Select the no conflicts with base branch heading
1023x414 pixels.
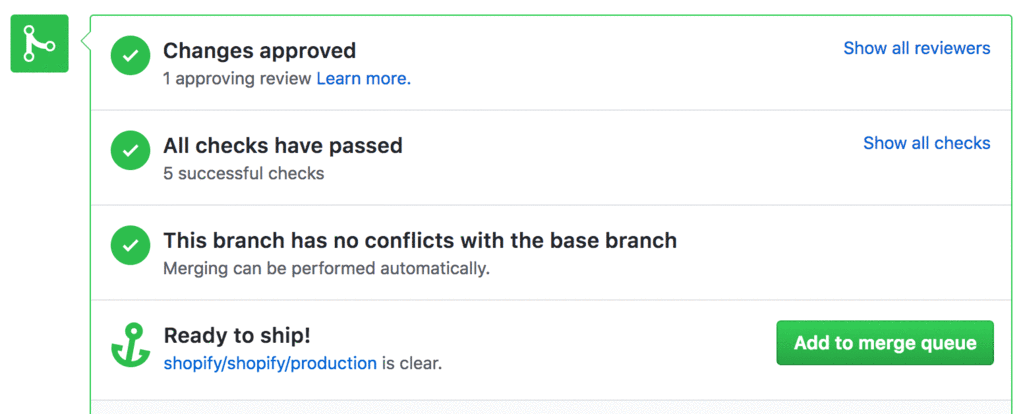pyautogui.click(x=420, y=241)
